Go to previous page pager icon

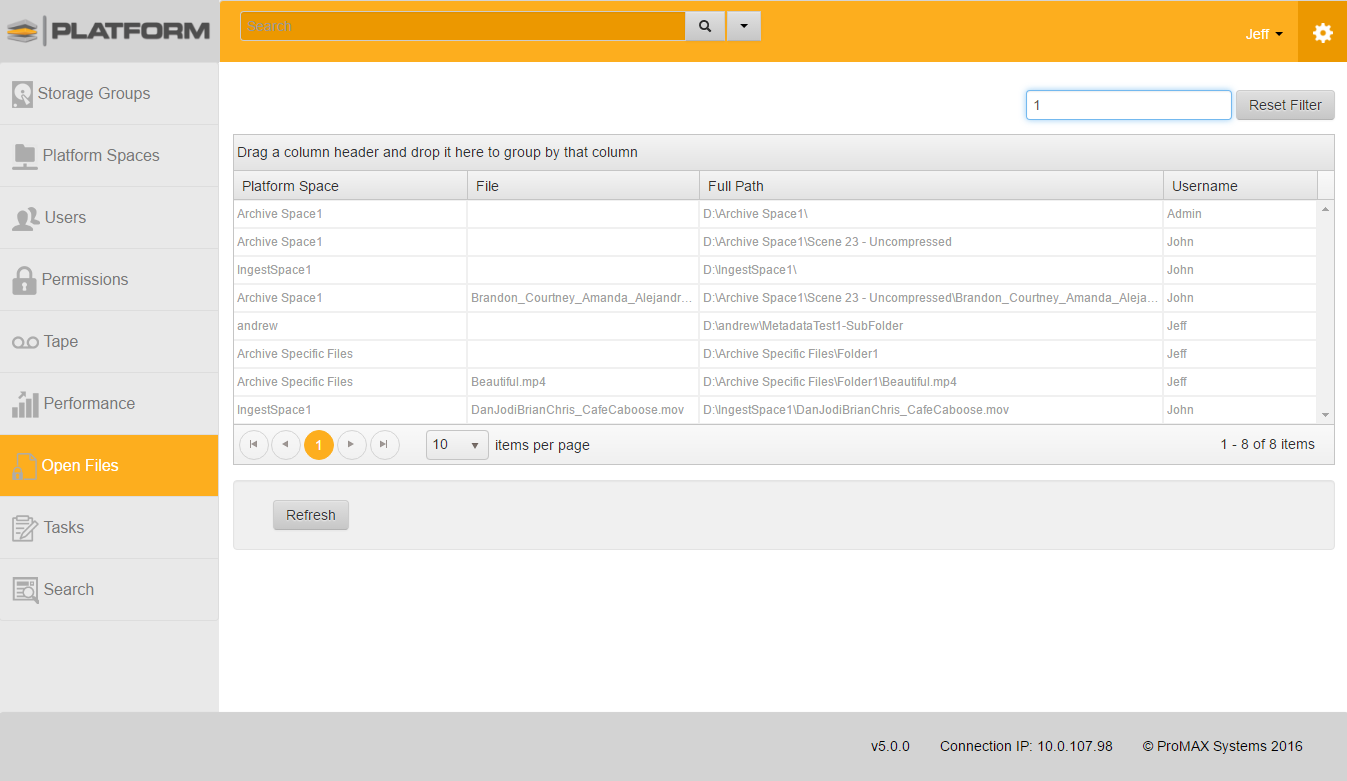tap(286, 445)
